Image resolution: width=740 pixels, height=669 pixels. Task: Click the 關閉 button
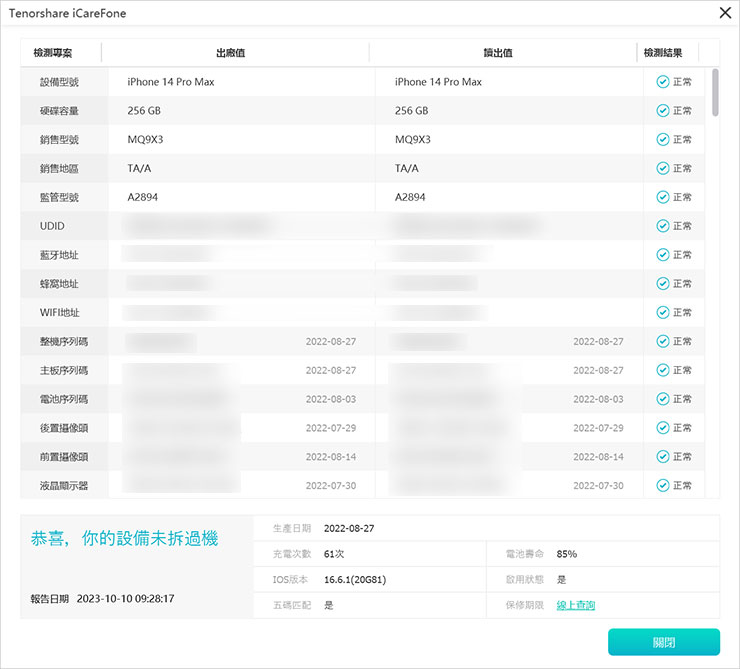pos(664,642)
